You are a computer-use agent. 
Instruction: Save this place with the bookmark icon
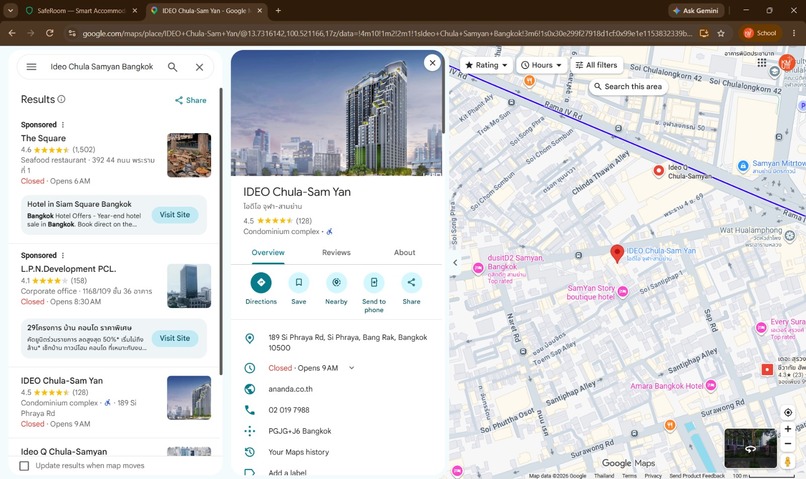click(299, 283)
